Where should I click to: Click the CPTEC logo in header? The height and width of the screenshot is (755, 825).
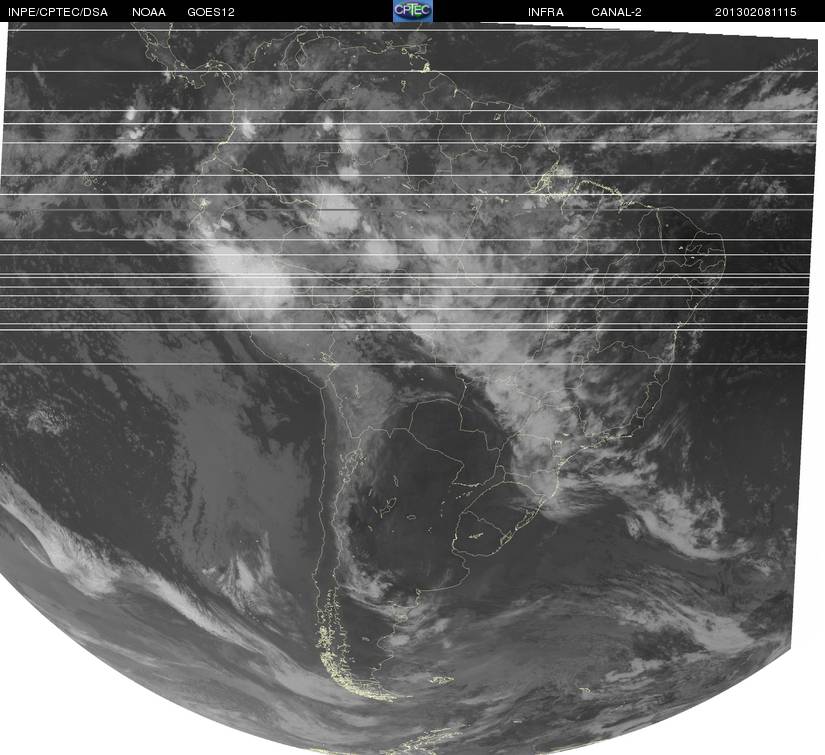tap(413, 11)
